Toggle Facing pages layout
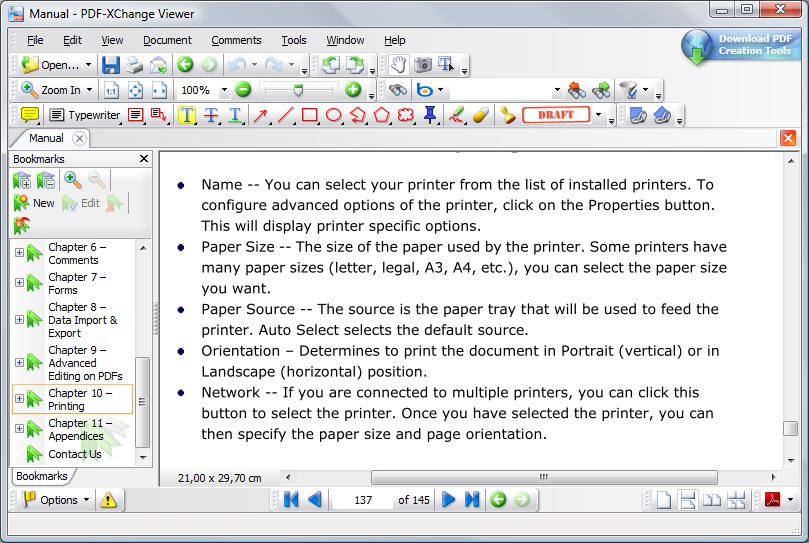The height and width of the screenshot is (543, 809). (x=712, y=500)
